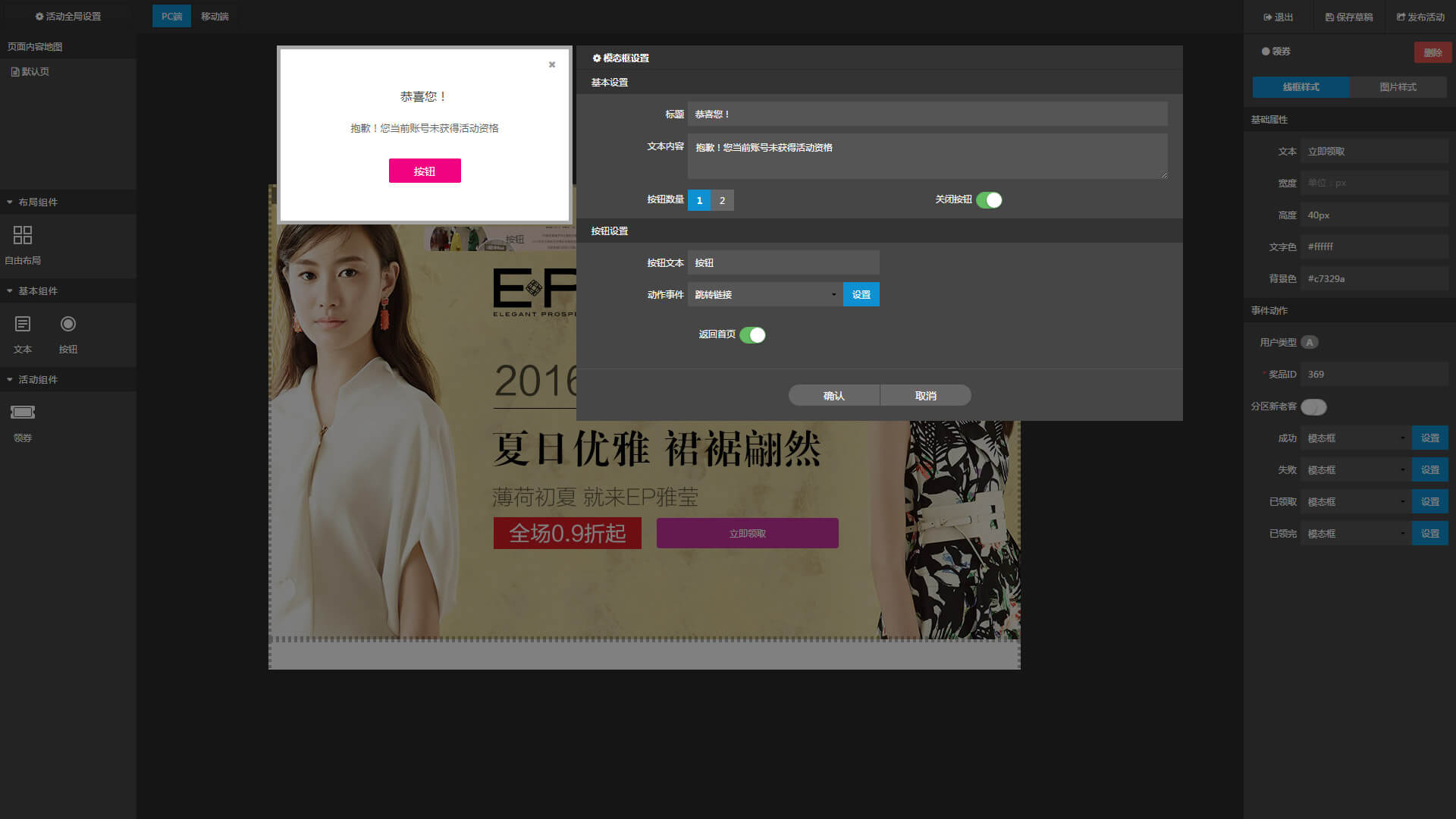The image size is (1456, 819).
Task: Focus the 标题 input field
Action: (x=927, y=114)
